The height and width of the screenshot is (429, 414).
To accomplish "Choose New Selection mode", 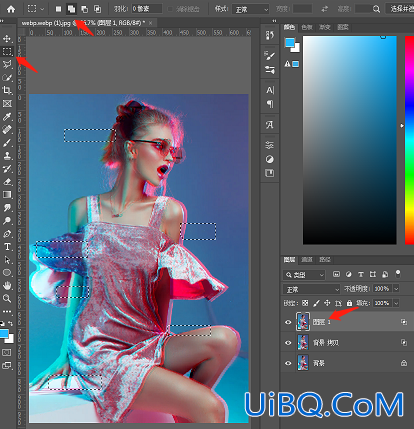I will 59,9.
